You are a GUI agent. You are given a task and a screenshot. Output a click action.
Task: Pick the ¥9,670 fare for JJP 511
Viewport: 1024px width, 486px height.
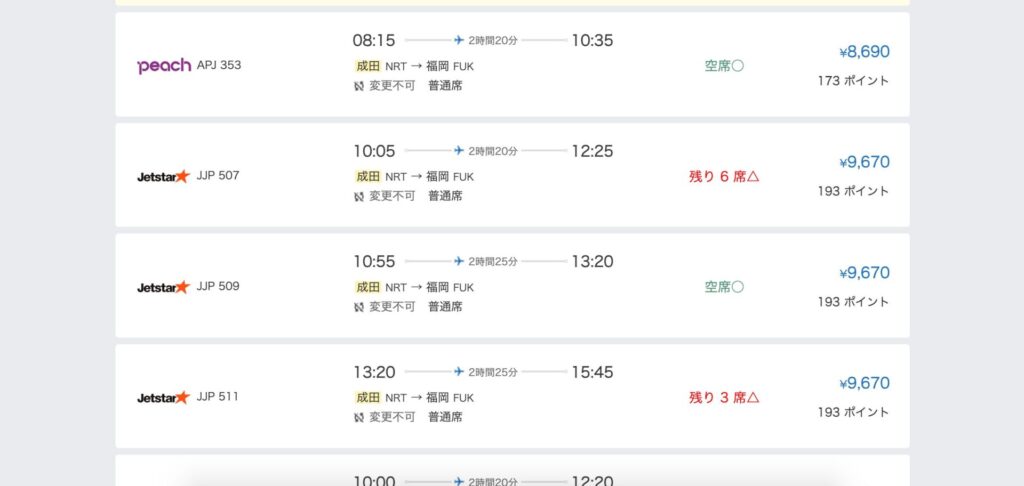[864, 383]
